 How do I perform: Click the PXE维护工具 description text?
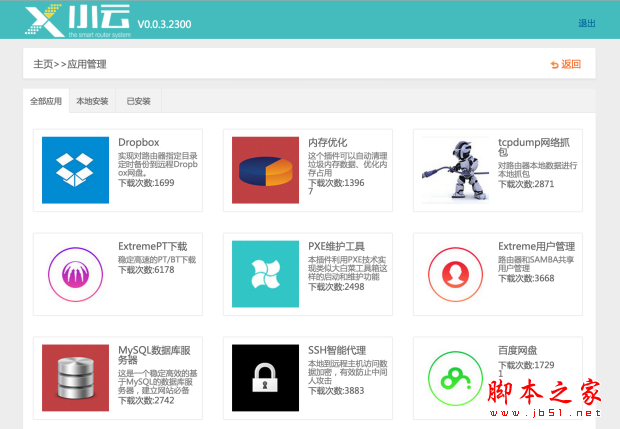348,268
